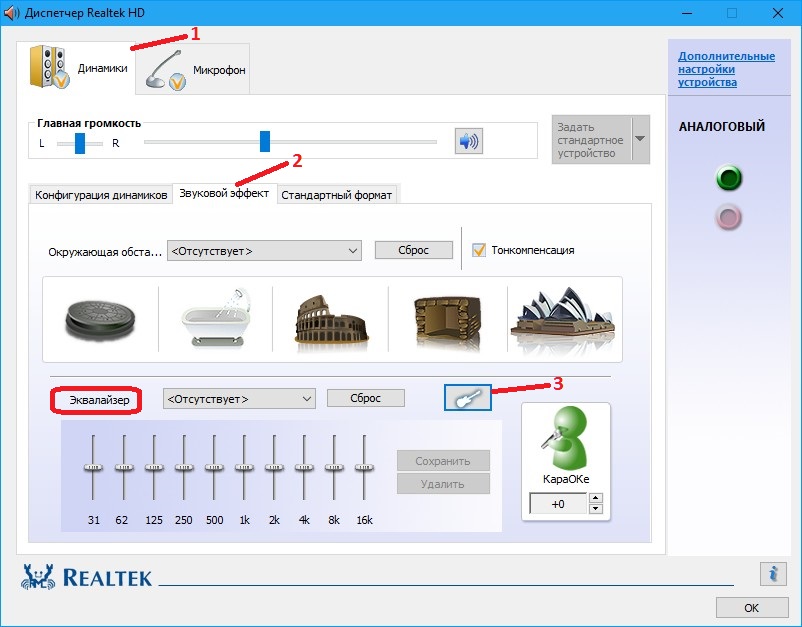802x627 pixels.
Task: Click the 500 Hz equalizer slider
Action: [x=214, y=467]
